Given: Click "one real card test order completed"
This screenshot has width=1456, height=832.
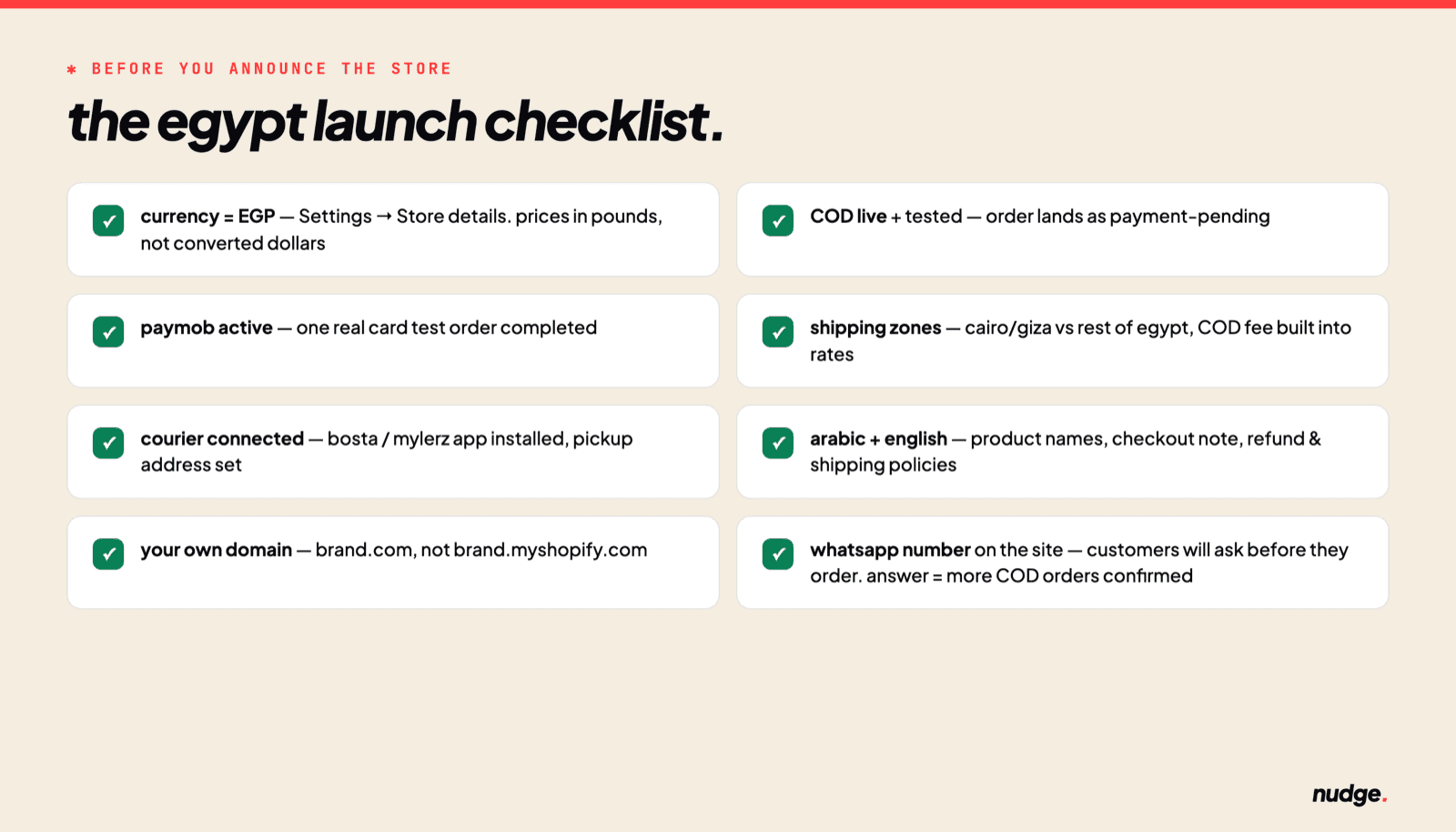Looking at the screenshot, I should (447, 328).
